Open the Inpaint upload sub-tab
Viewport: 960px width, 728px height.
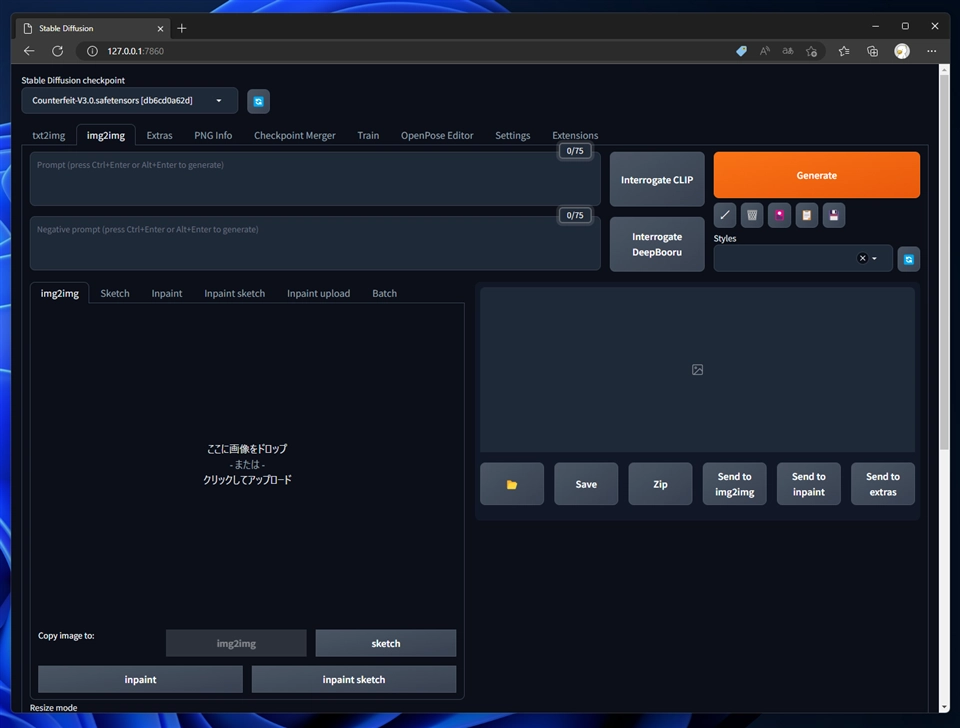pyautogui.click(x=318, y=293)
